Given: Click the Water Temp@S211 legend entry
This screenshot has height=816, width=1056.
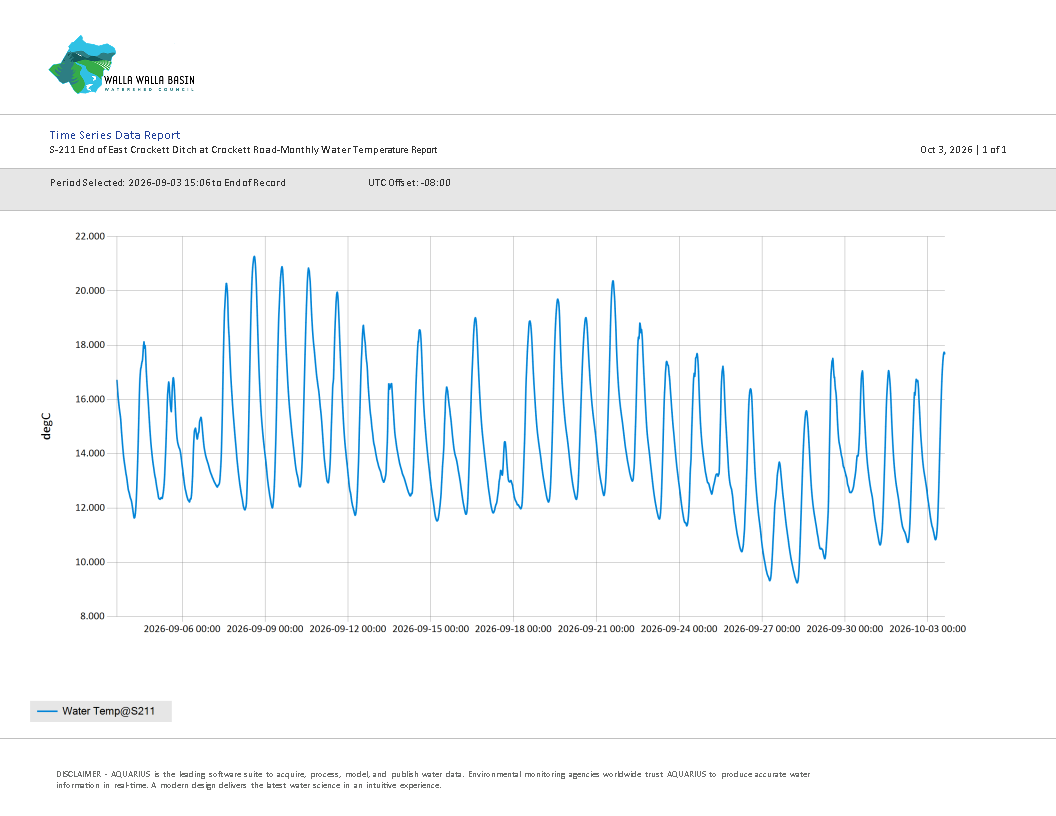Looking at the screenshot, I should click(101, 711).
